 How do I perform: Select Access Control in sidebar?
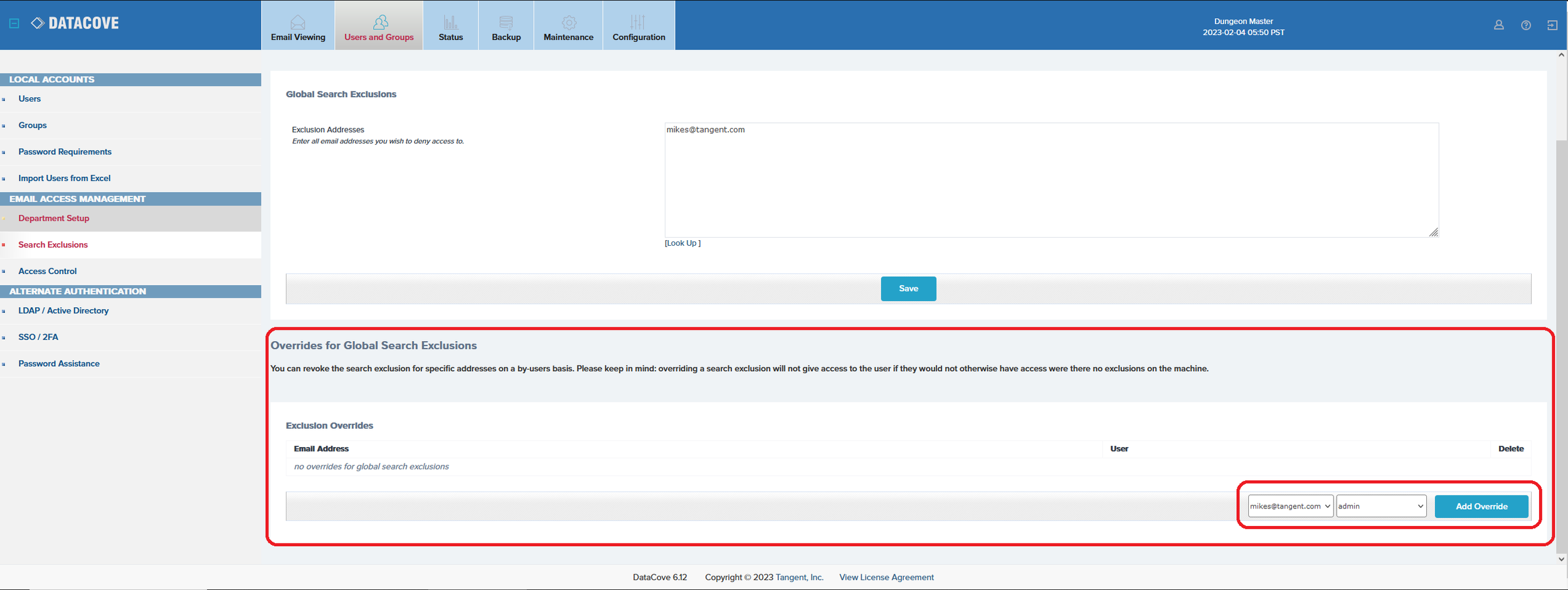48,271
